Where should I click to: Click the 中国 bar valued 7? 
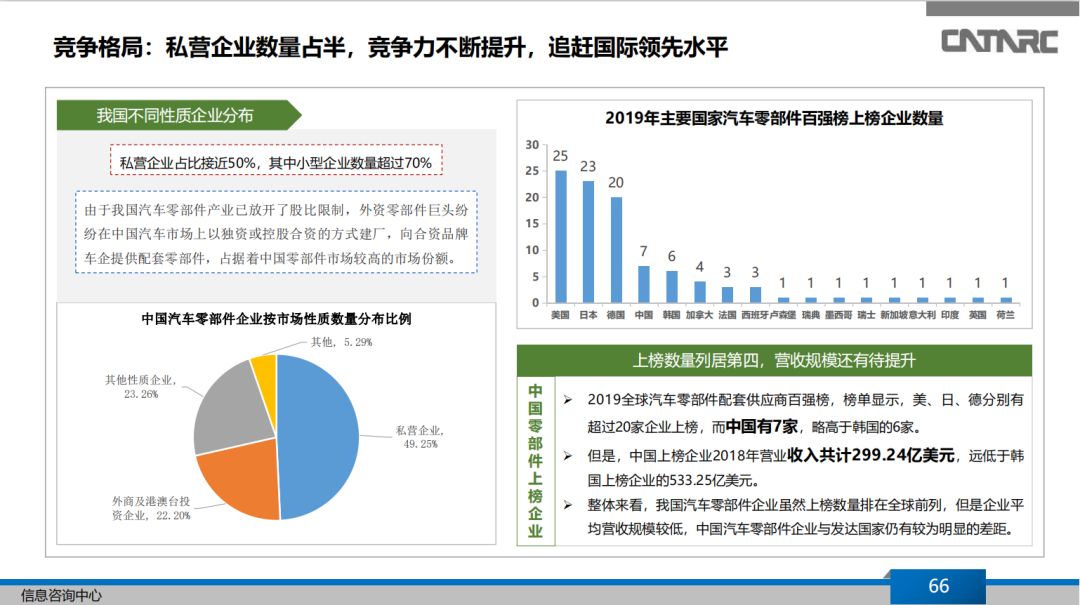click(644, 285)
